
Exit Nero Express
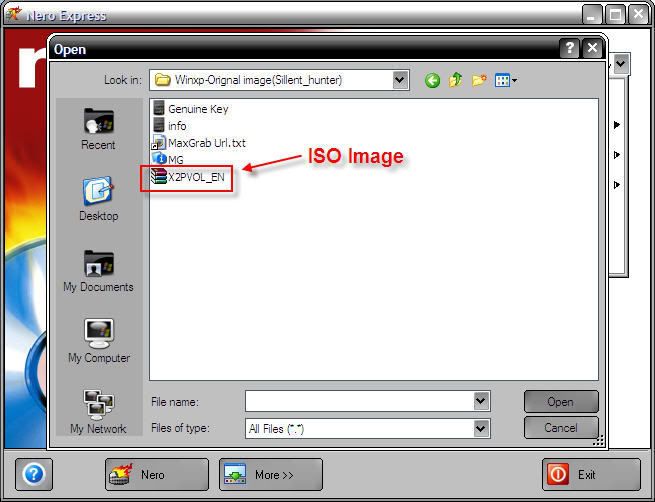[591, 474]
